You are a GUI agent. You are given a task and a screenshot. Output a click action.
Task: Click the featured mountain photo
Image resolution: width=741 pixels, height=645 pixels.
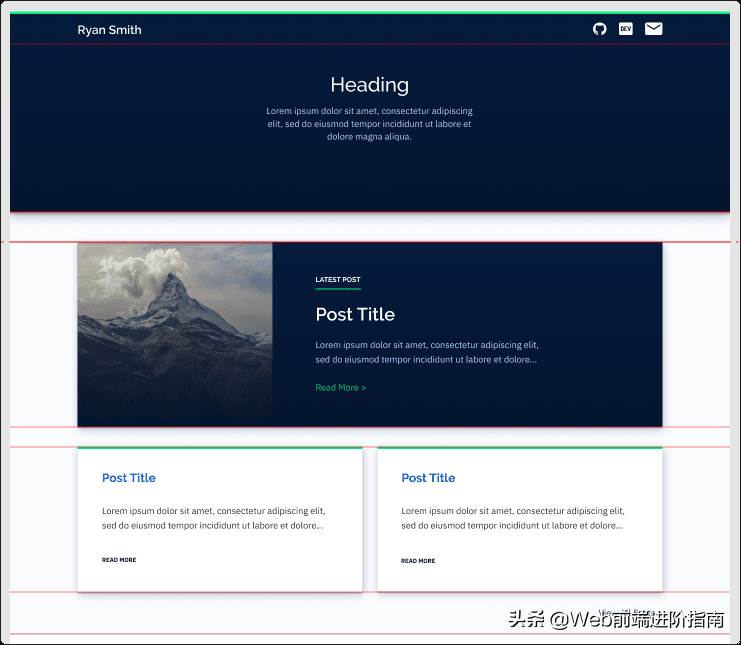click(175, 335)
